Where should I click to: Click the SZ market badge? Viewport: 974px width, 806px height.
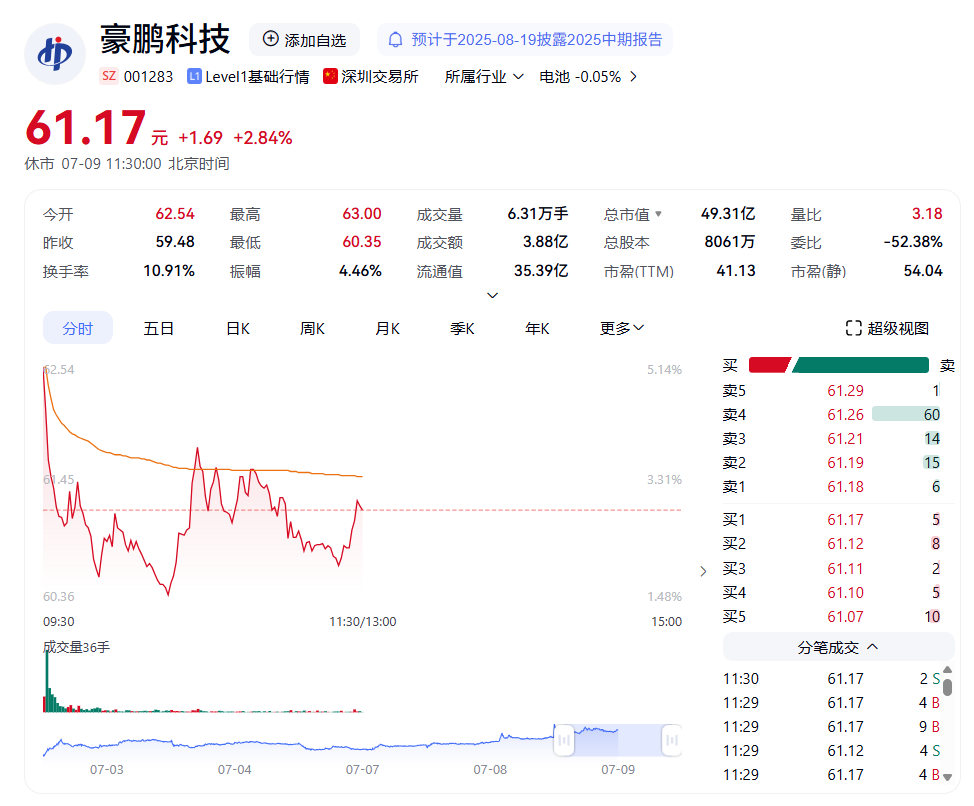(x=108, y=77)
